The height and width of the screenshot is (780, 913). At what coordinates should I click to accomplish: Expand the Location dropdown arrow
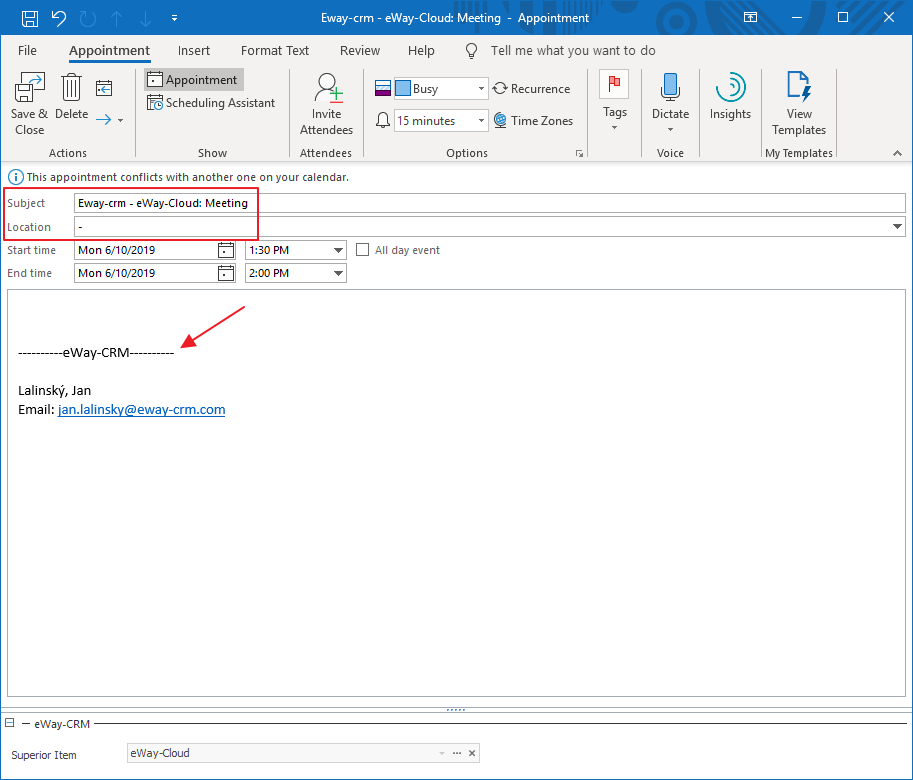pos(897,226)
